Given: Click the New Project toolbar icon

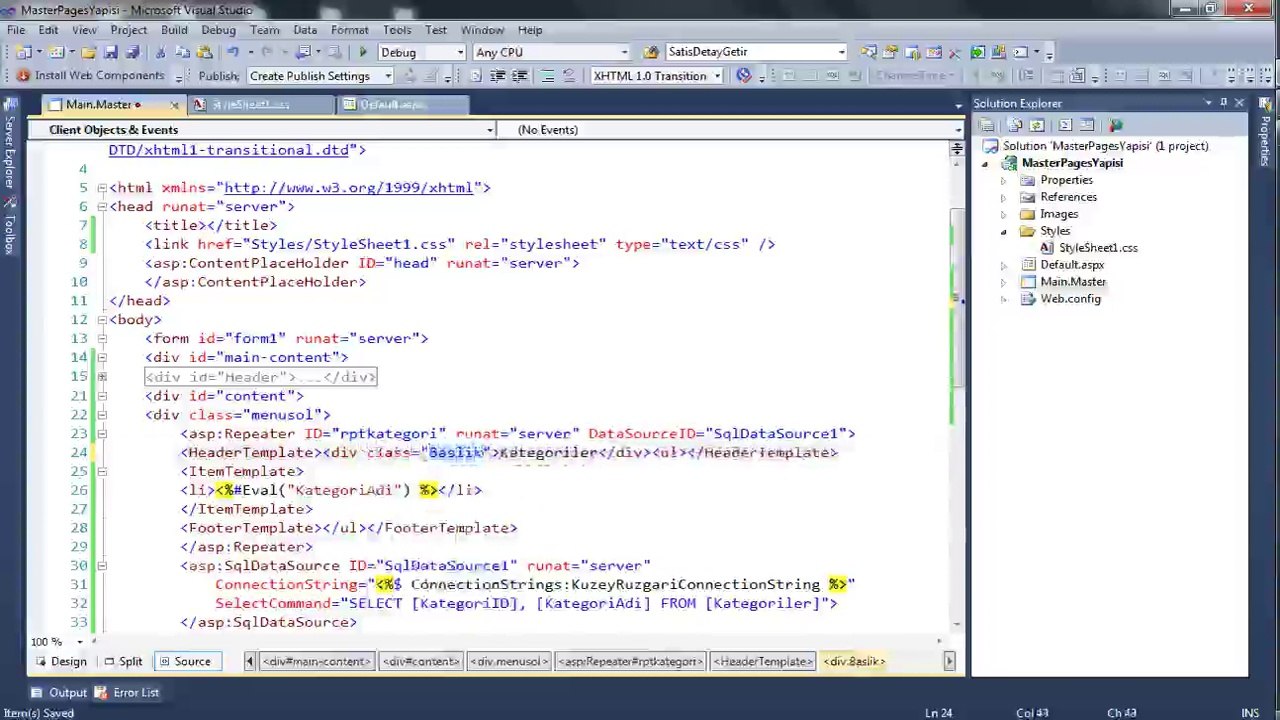Looking at the screenshot, I should pos(24,52).
